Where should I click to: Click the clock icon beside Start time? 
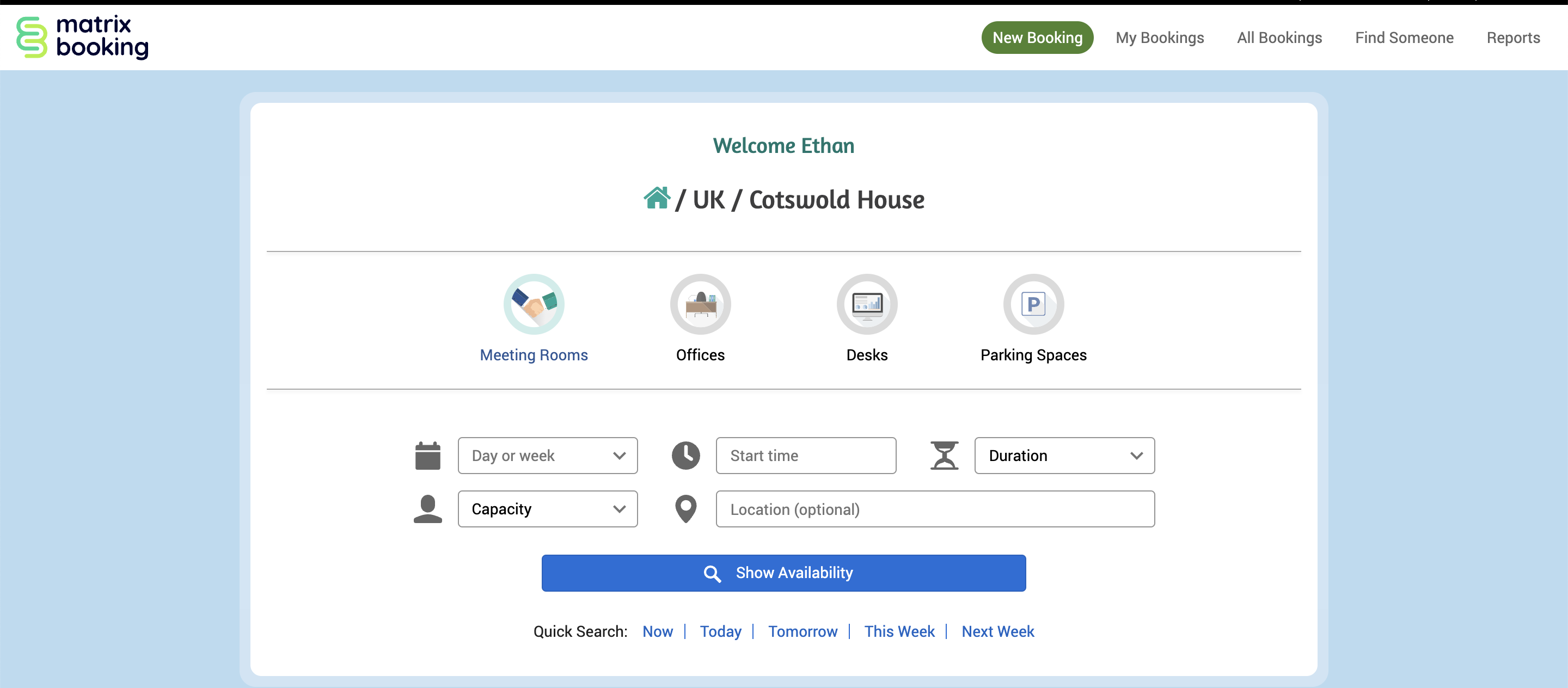click(685, 456)
